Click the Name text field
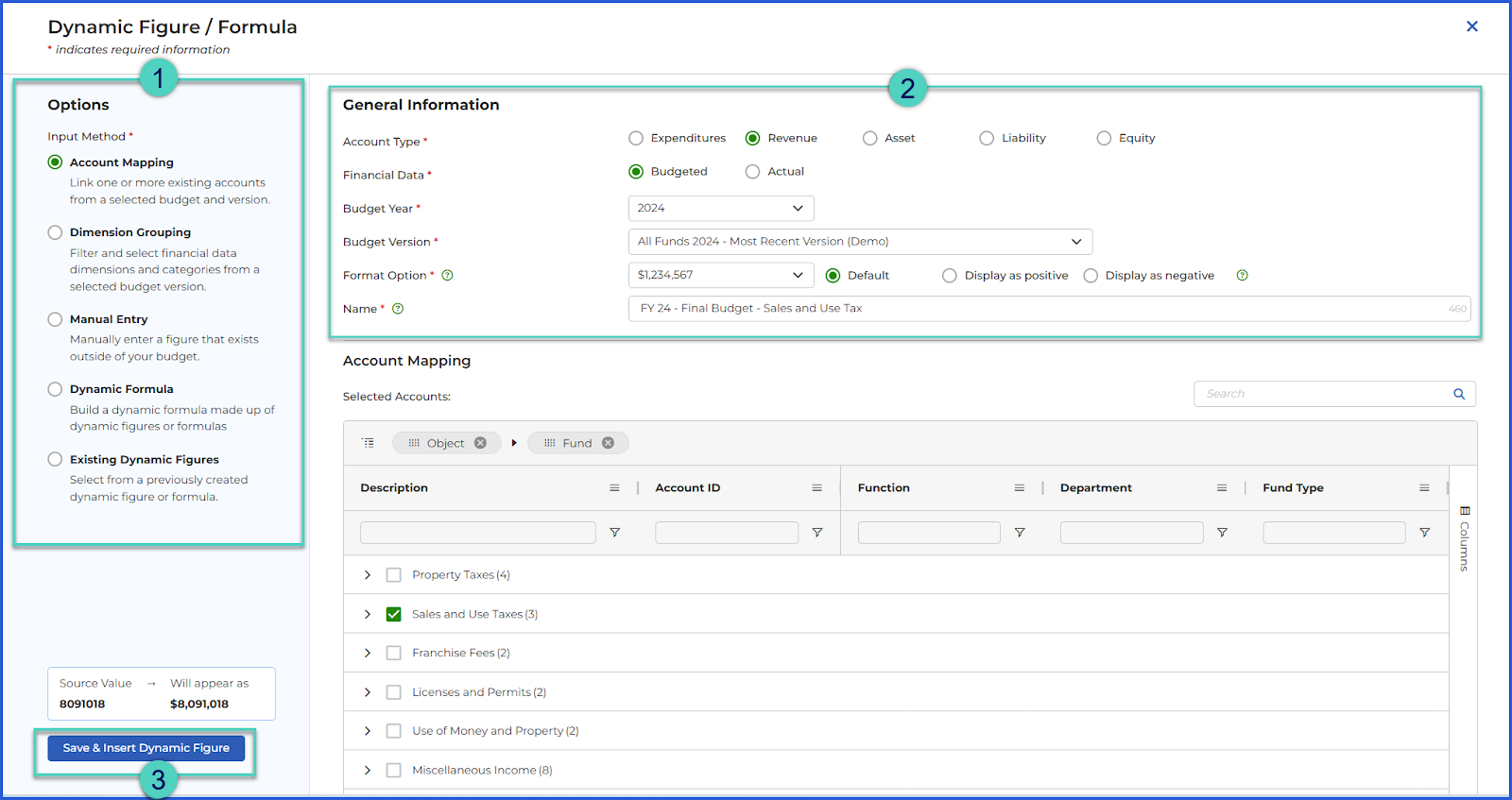Screen dimensions: 1512x800 click(x=1049, y=309)
